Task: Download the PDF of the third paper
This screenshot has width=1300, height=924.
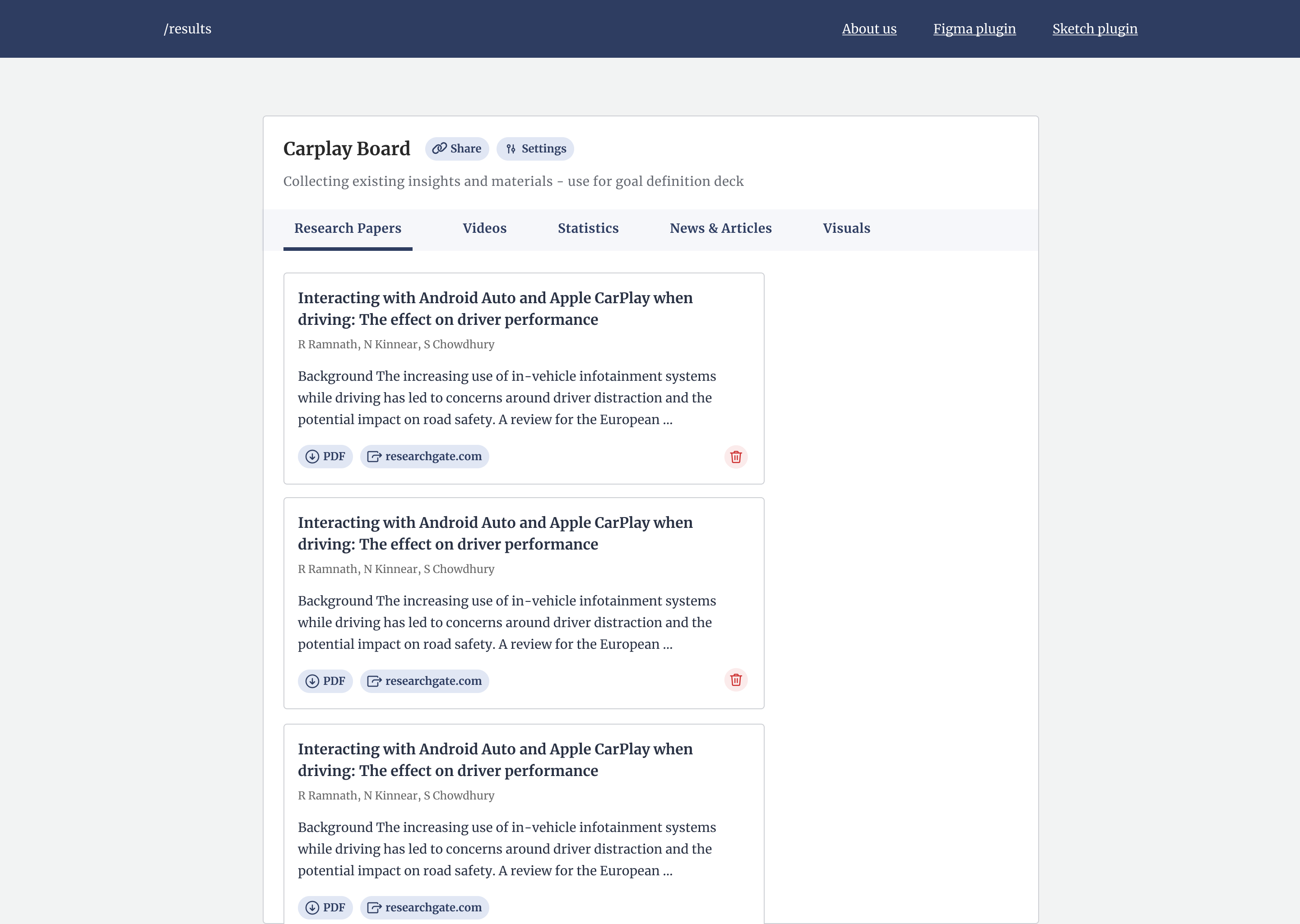Action: pyautogui.click(x=325, y=907)
